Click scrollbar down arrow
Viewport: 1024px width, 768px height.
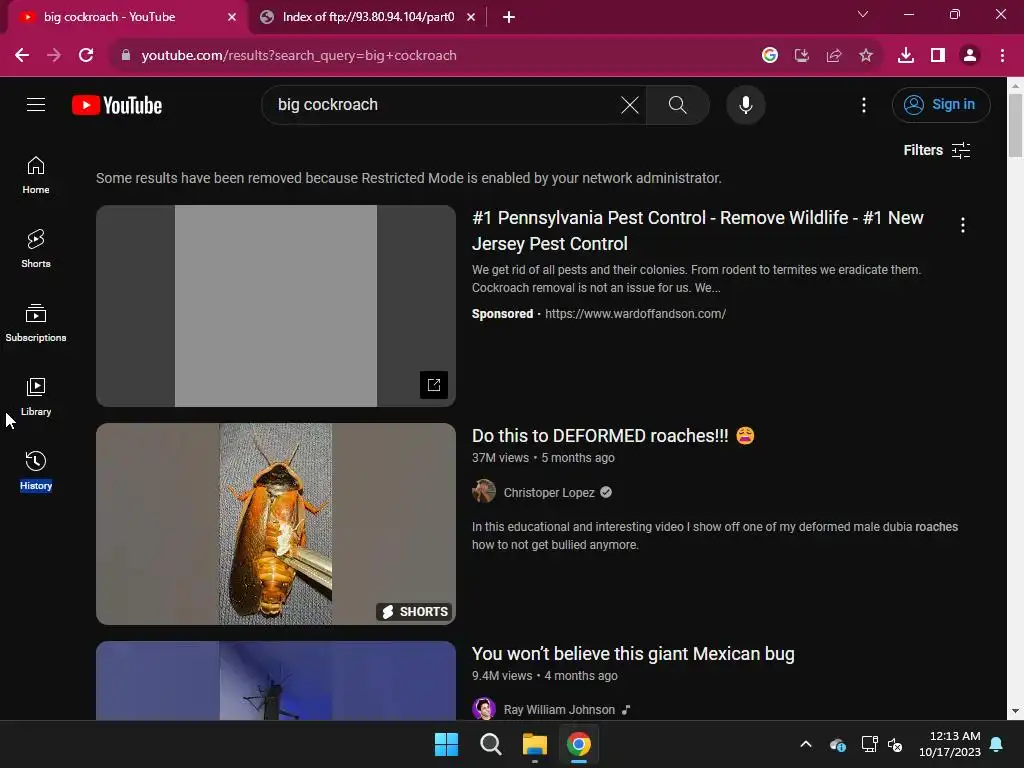(1015, 711)
